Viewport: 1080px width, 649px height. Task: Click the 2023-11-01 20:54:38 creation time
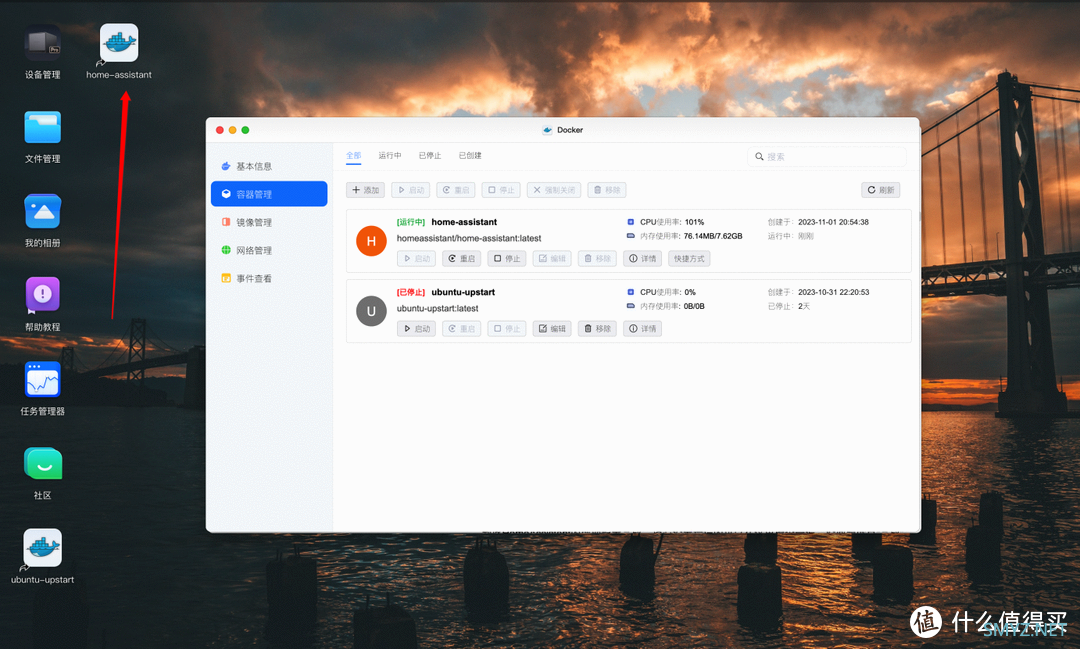833,222
